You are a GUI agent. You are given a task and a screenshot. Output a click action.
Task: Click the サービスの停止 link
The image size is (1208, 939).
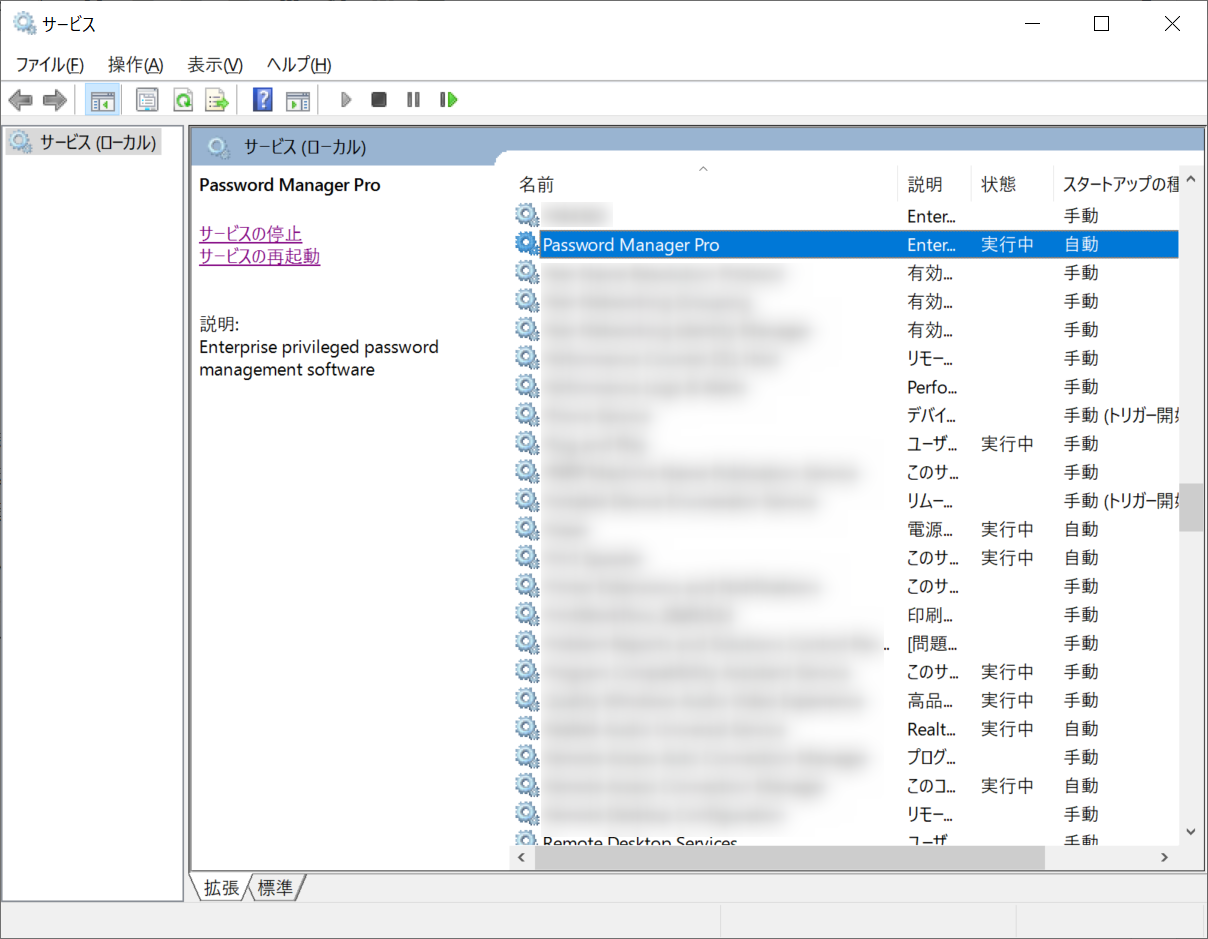point(250,234)
